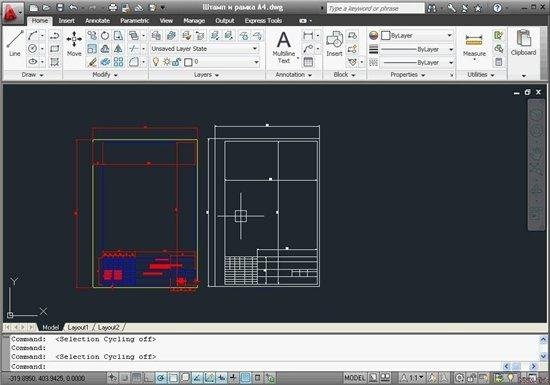Click the Clipboard panel button

(523, 43)
